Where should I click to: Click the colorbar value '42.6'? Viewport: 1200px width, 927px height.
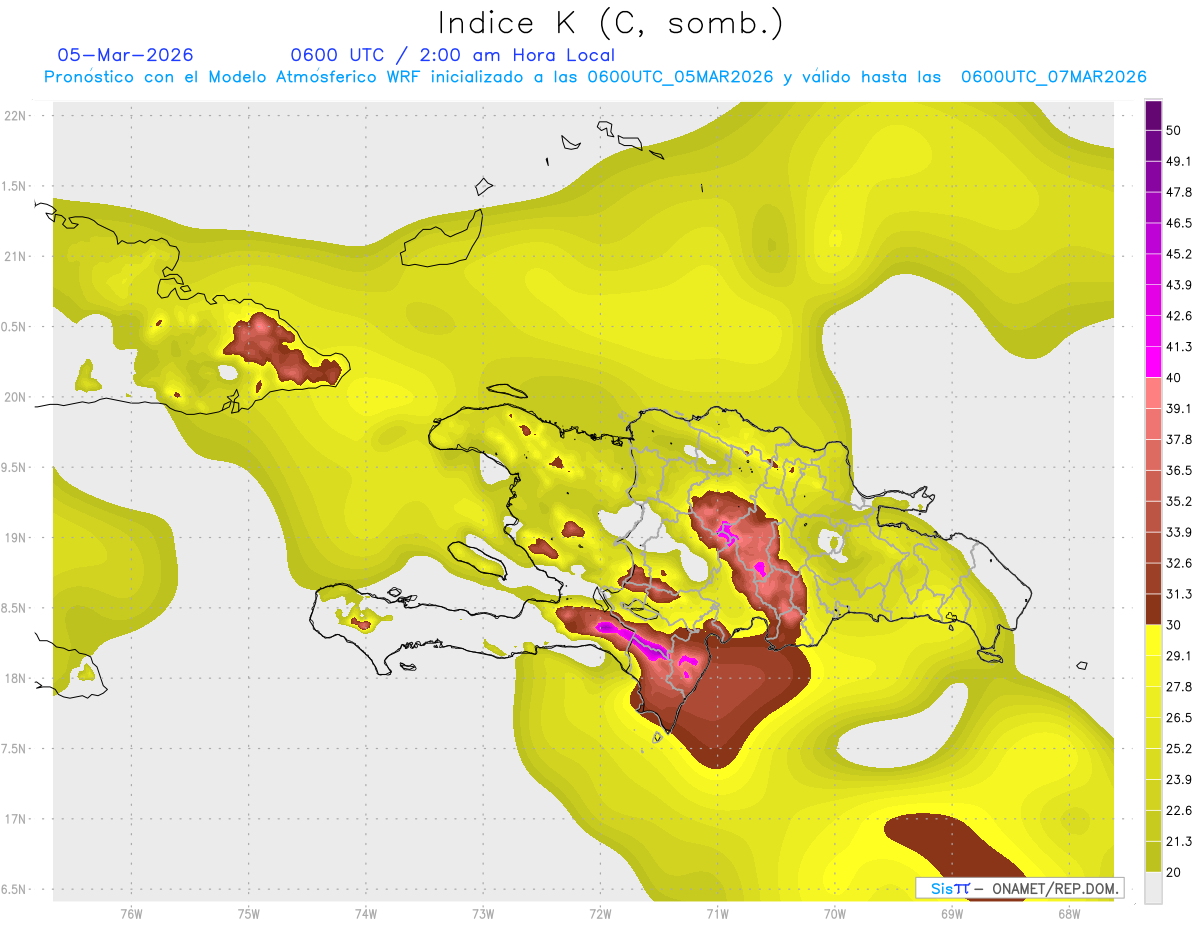click(1179, 316)
